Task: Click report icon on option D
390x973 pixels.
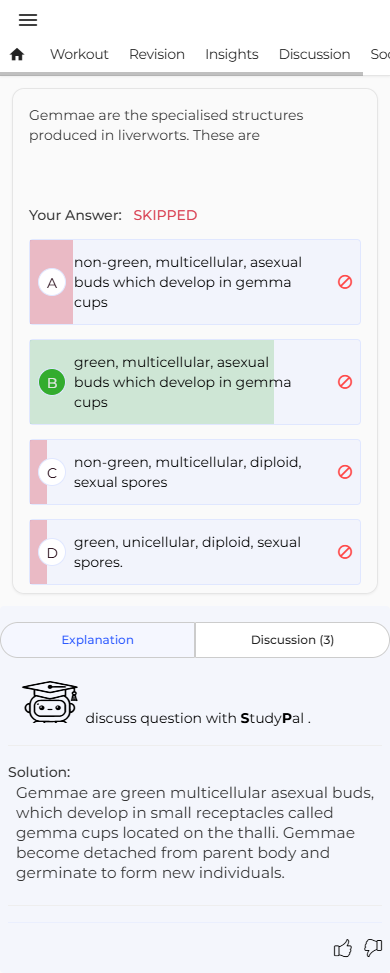Action: pos(345,552)
